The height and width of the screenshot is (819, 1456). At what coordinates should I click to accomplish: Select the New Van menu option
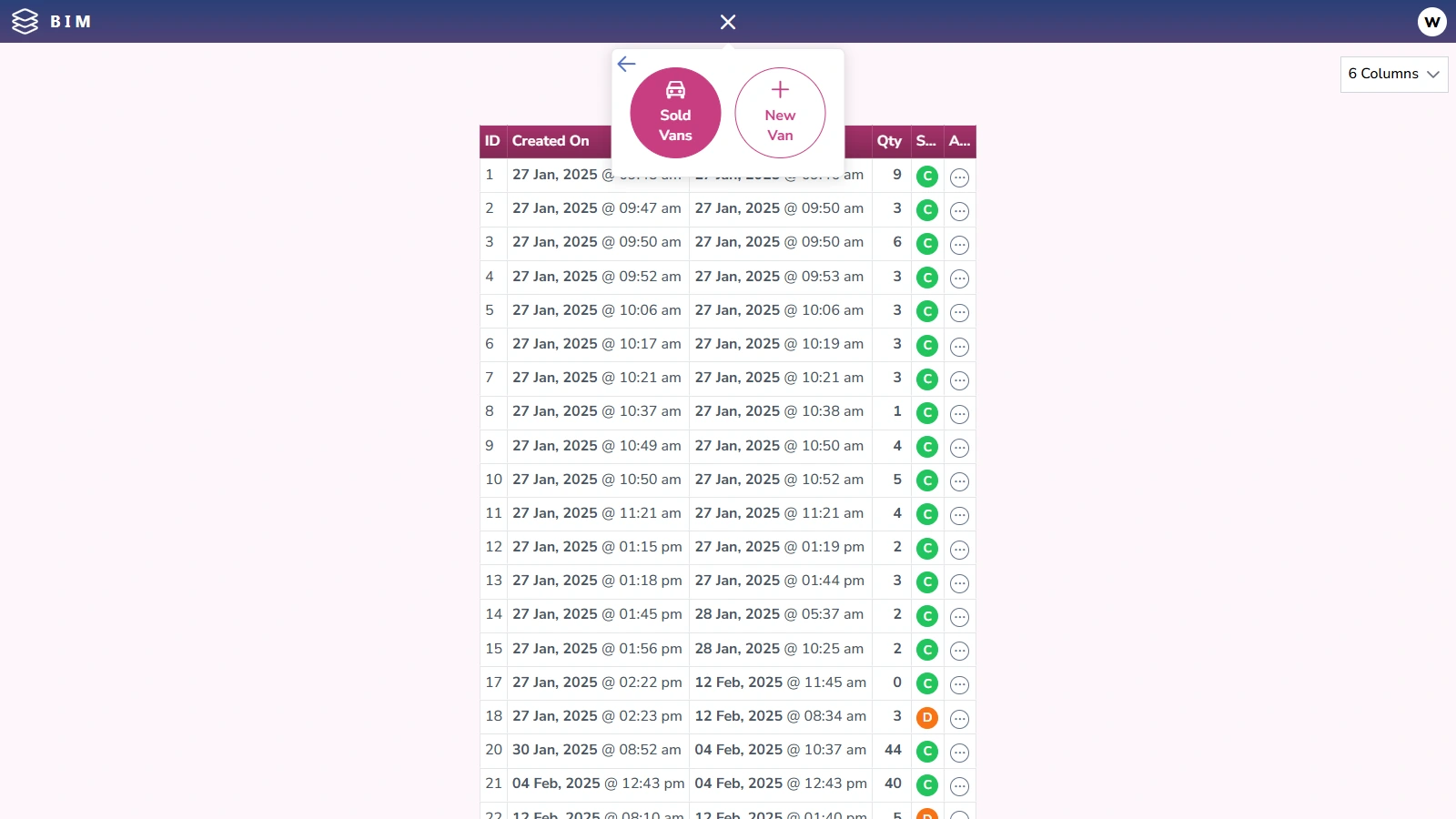coord(780,113)
